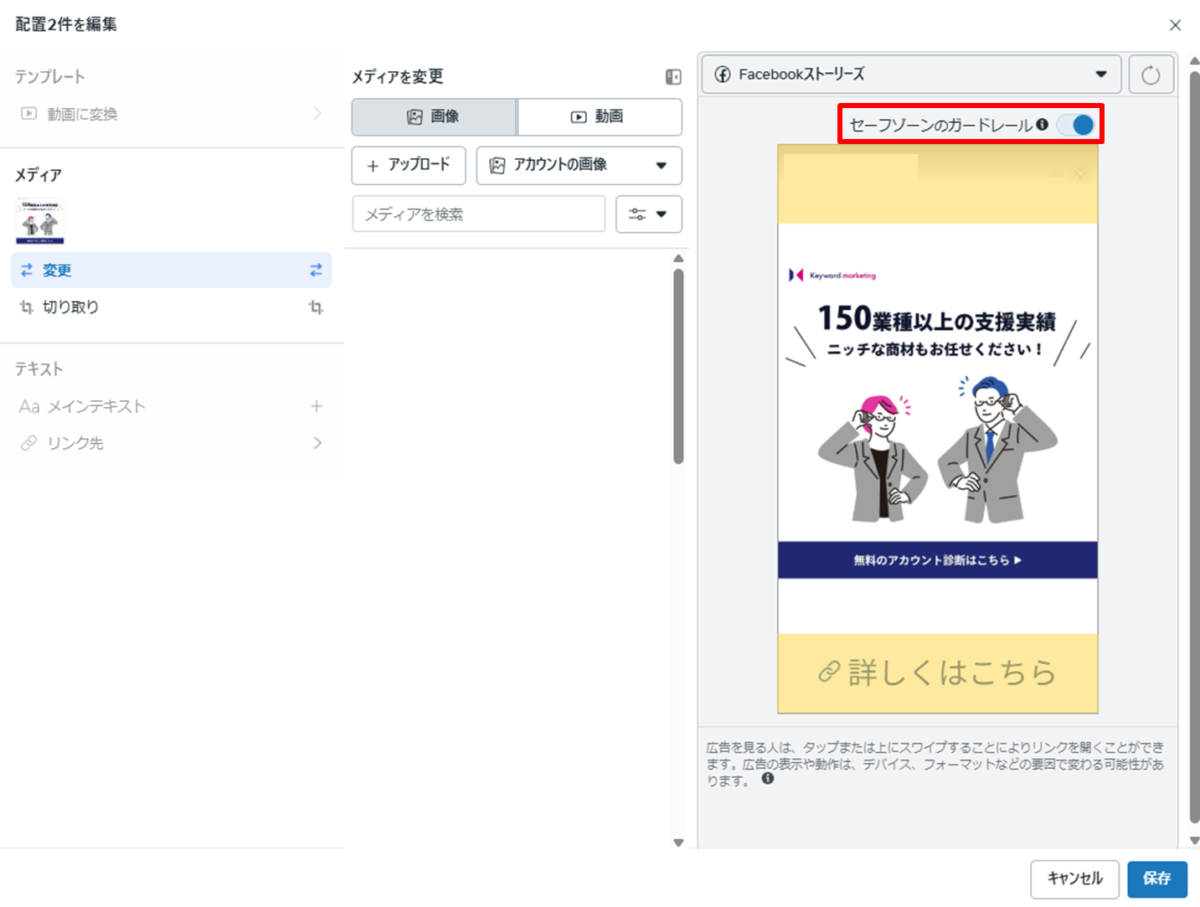Viewport: 1200px width, 907px height.
Task: Expand the リンク先 chevron
Action: tap(317, 443)
